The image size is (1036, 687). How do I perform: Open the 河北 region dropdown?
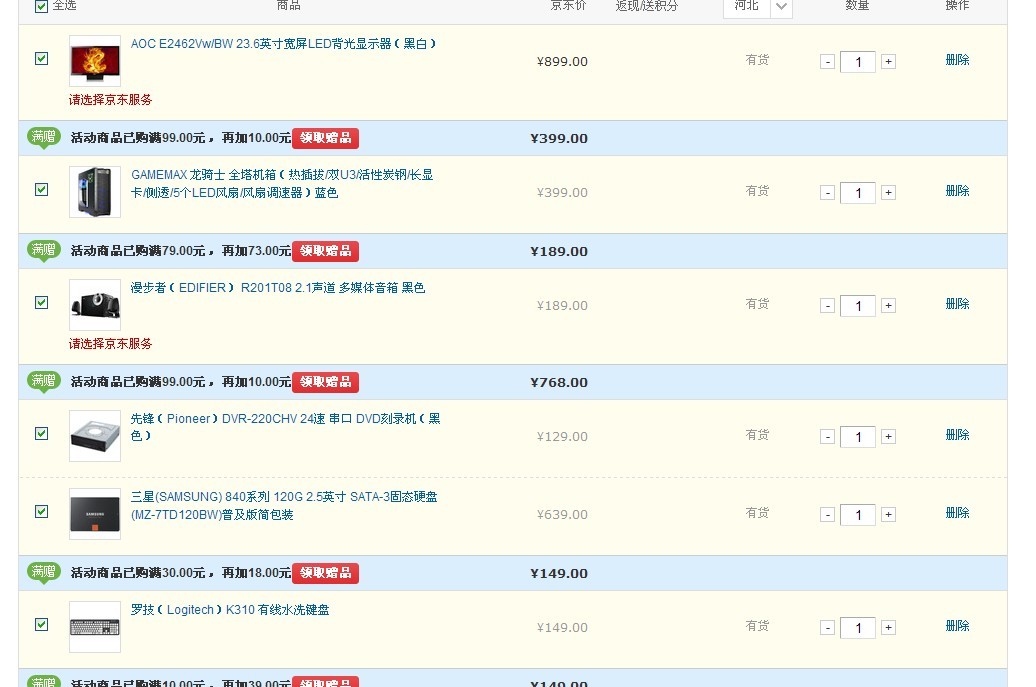pos(758,7)
